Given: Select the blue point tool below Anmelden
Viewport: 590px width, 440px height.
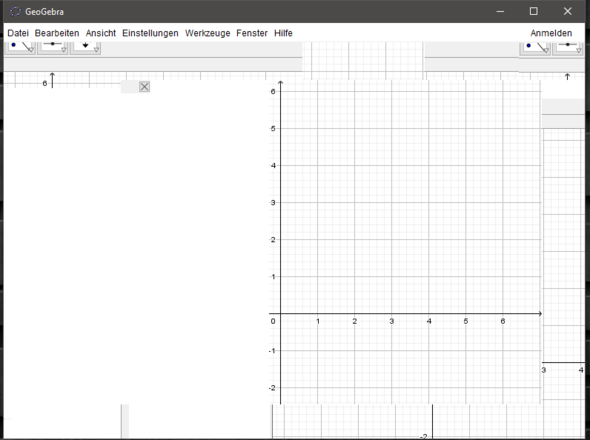Looking at the screenshot, I should click(x=535, y=48).
